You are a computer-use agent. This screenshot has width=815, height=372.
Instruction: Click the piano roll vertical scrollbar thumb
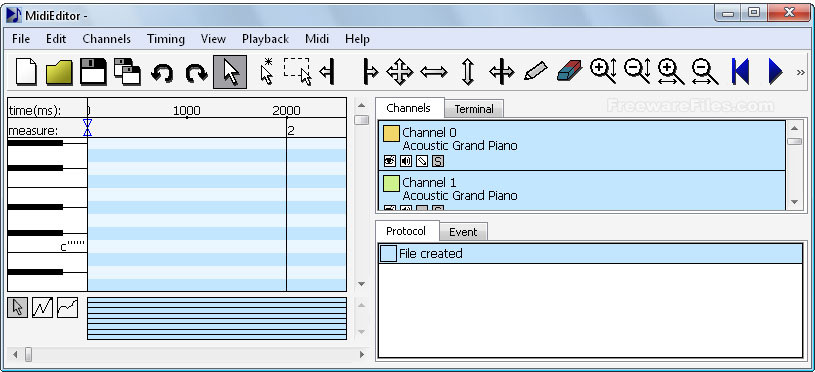point(361,120)
